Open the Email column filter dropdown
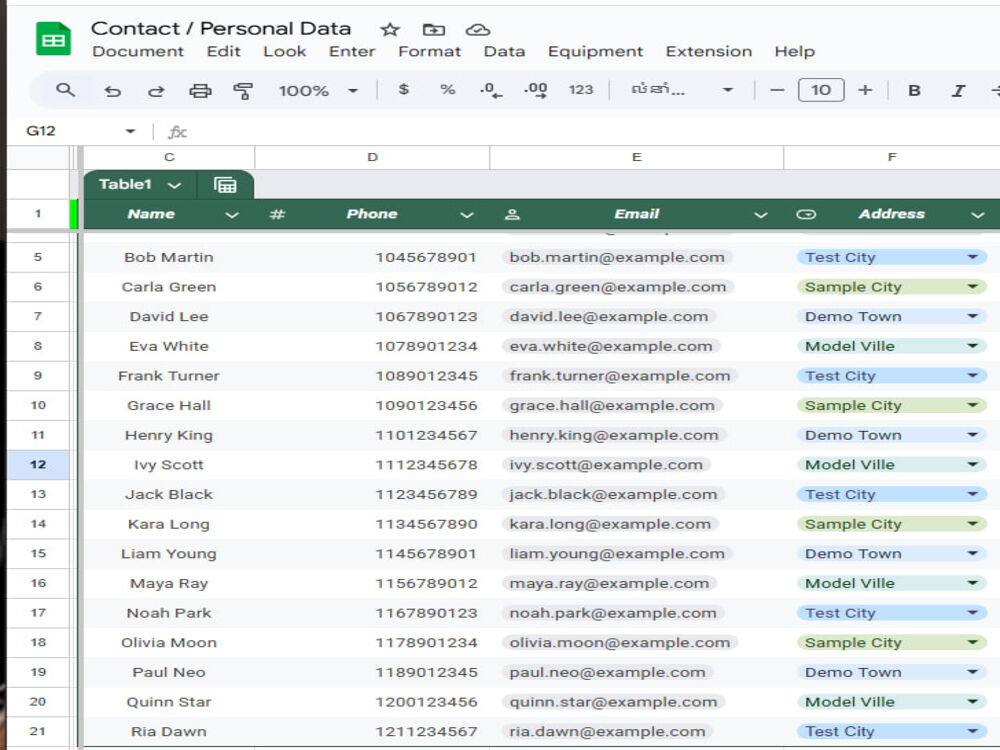 (760, 215)
